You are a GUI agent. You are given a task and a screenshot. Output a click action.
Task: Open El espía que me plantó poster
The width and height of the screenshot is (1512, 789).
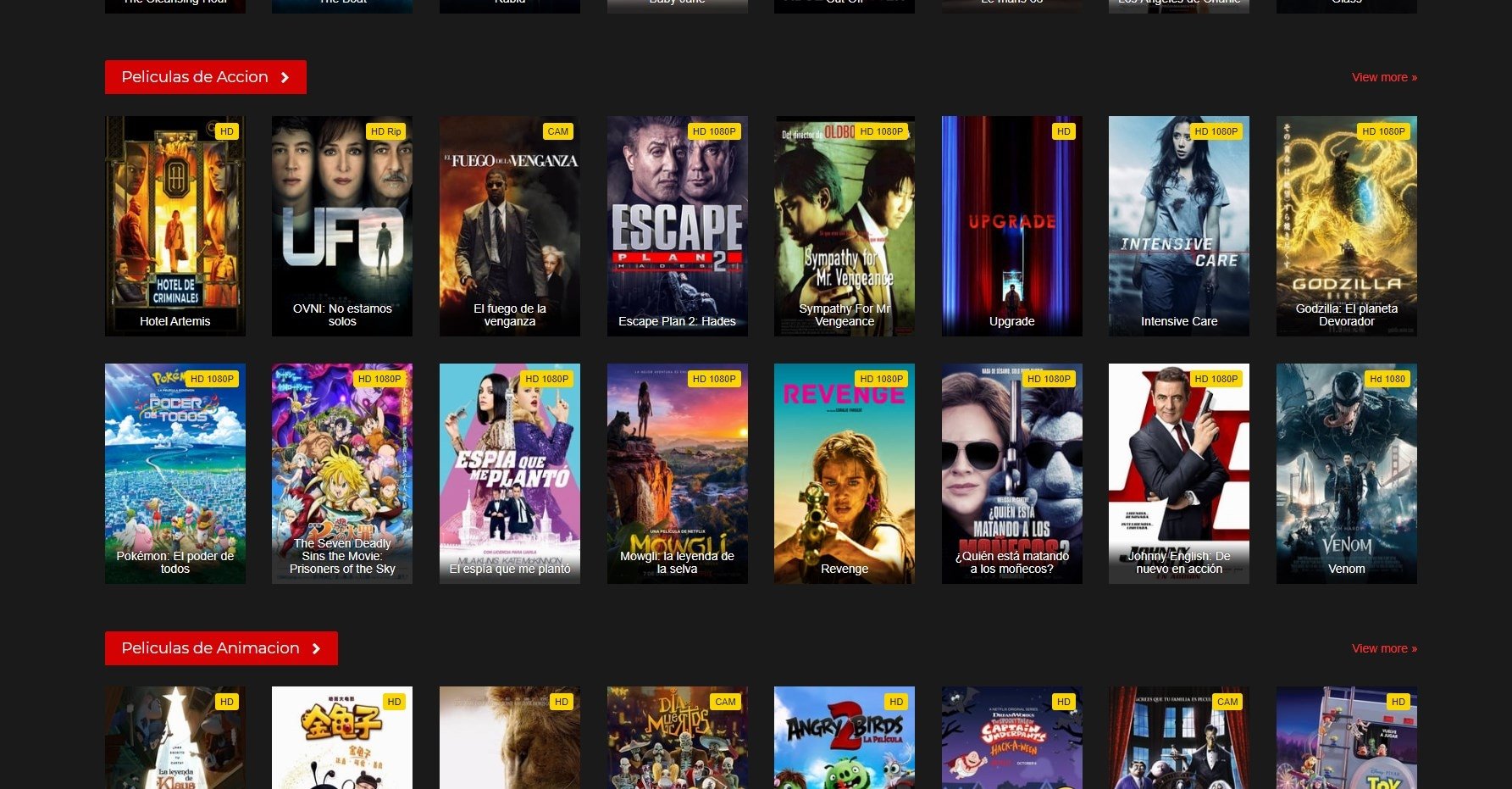(510, 474)
